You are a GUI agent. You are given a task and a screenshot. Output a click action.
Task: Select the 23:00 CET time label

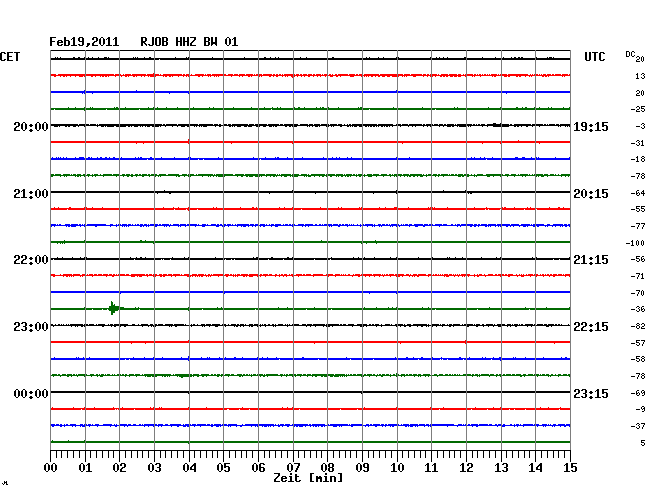(31, 327)
